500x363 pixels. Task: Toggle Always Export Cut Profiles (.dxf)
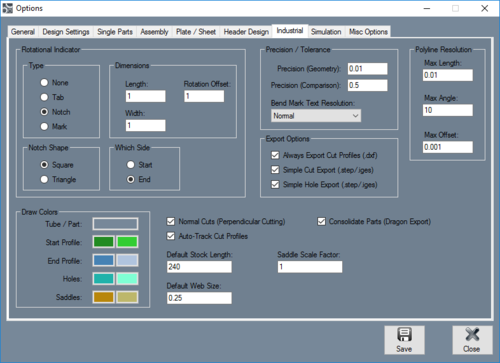324,155
